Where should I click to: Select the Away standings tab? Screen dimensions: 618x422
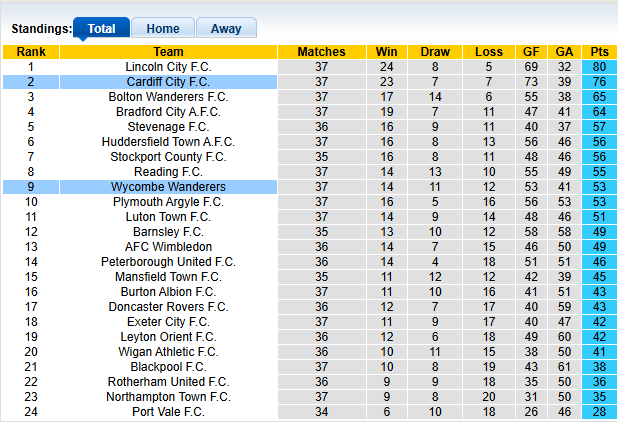coord(226,29)
